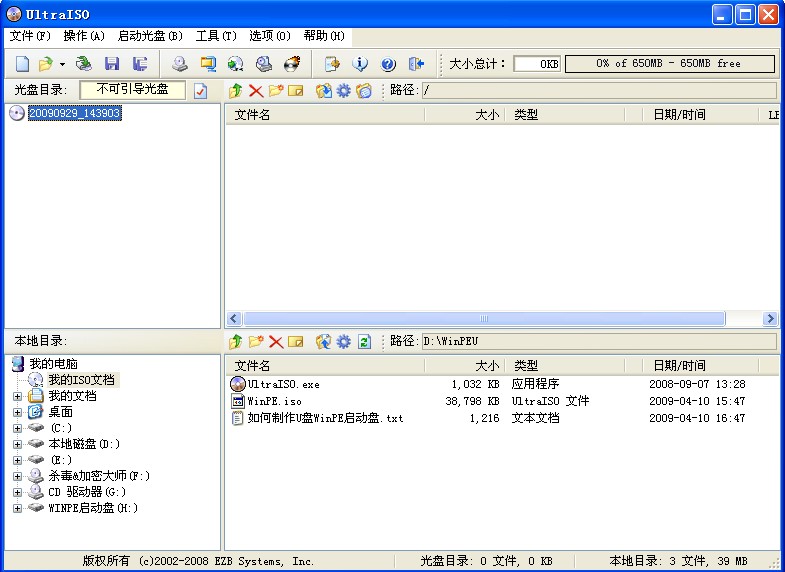
Task: Click the up-folder icon in local toolbar
Action: coord(236,342)
